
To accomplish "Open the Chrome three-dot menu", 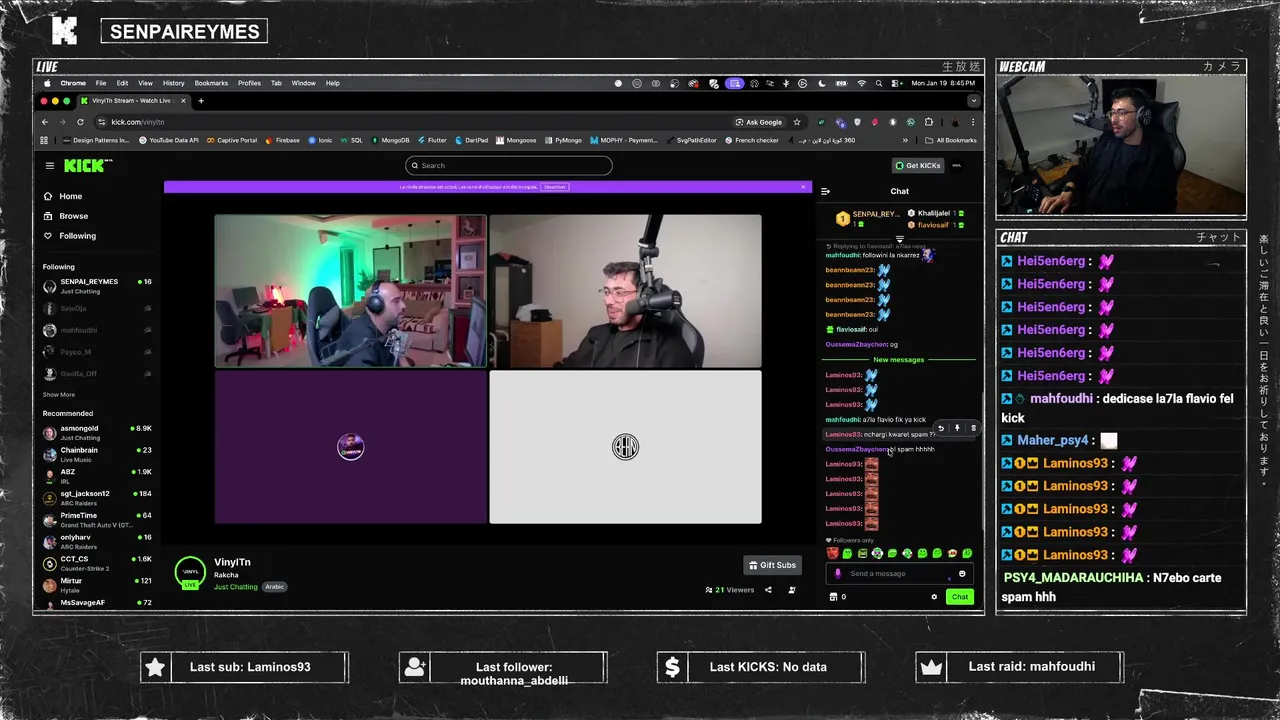I will [972, 122].
